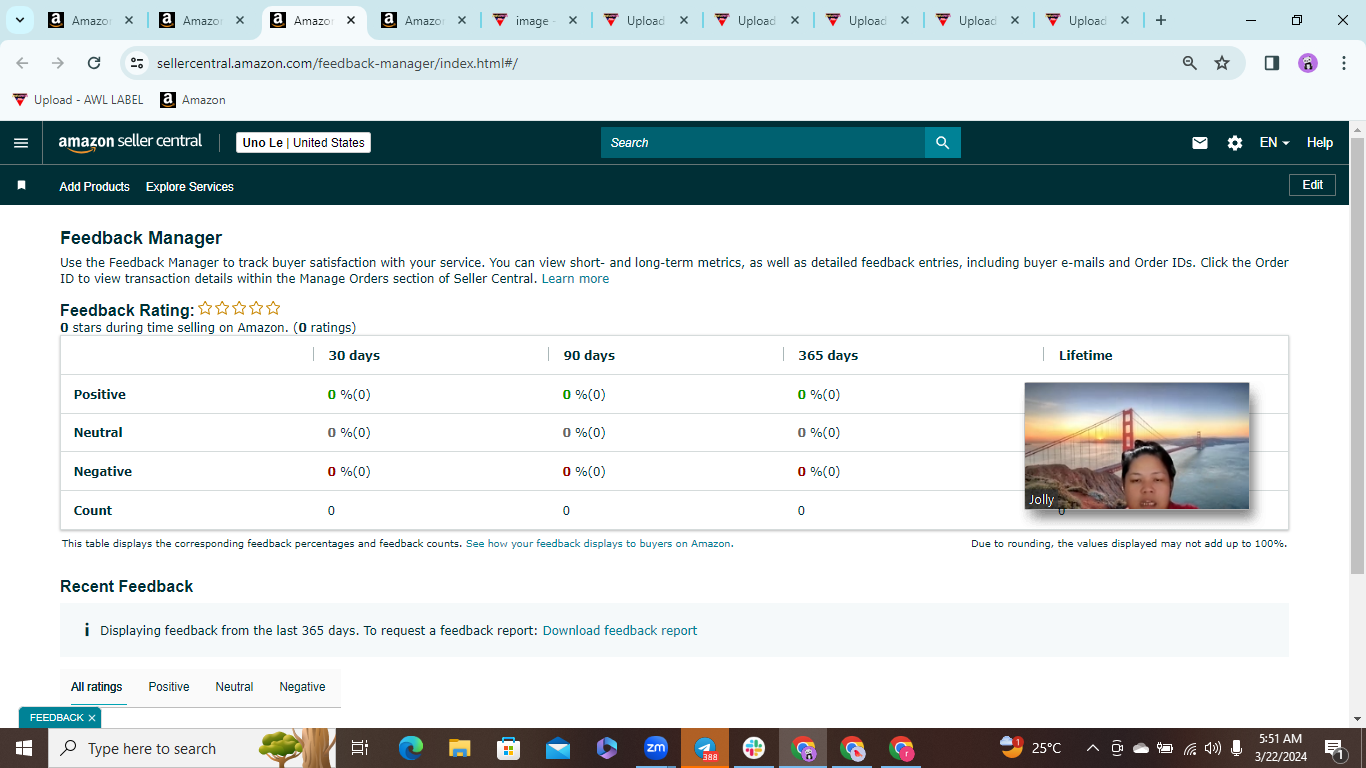Click the magnifier search button in Seller Central

[x=943, y=143]
